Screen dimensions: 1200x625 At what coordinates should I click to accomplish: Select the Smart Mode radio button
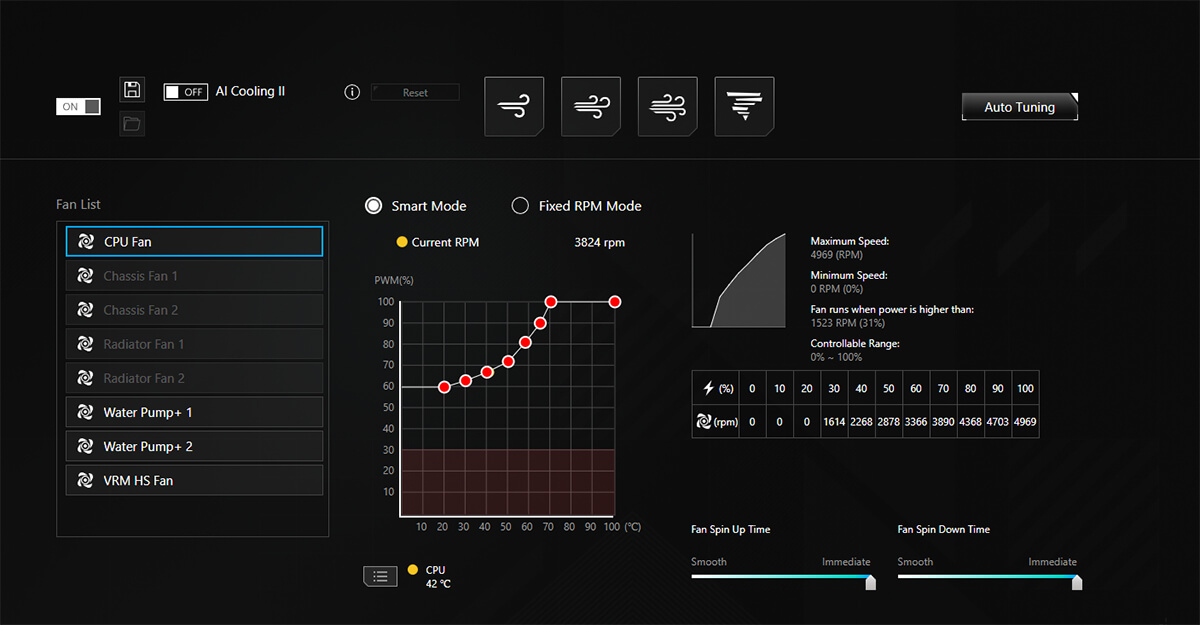point(374,206)
